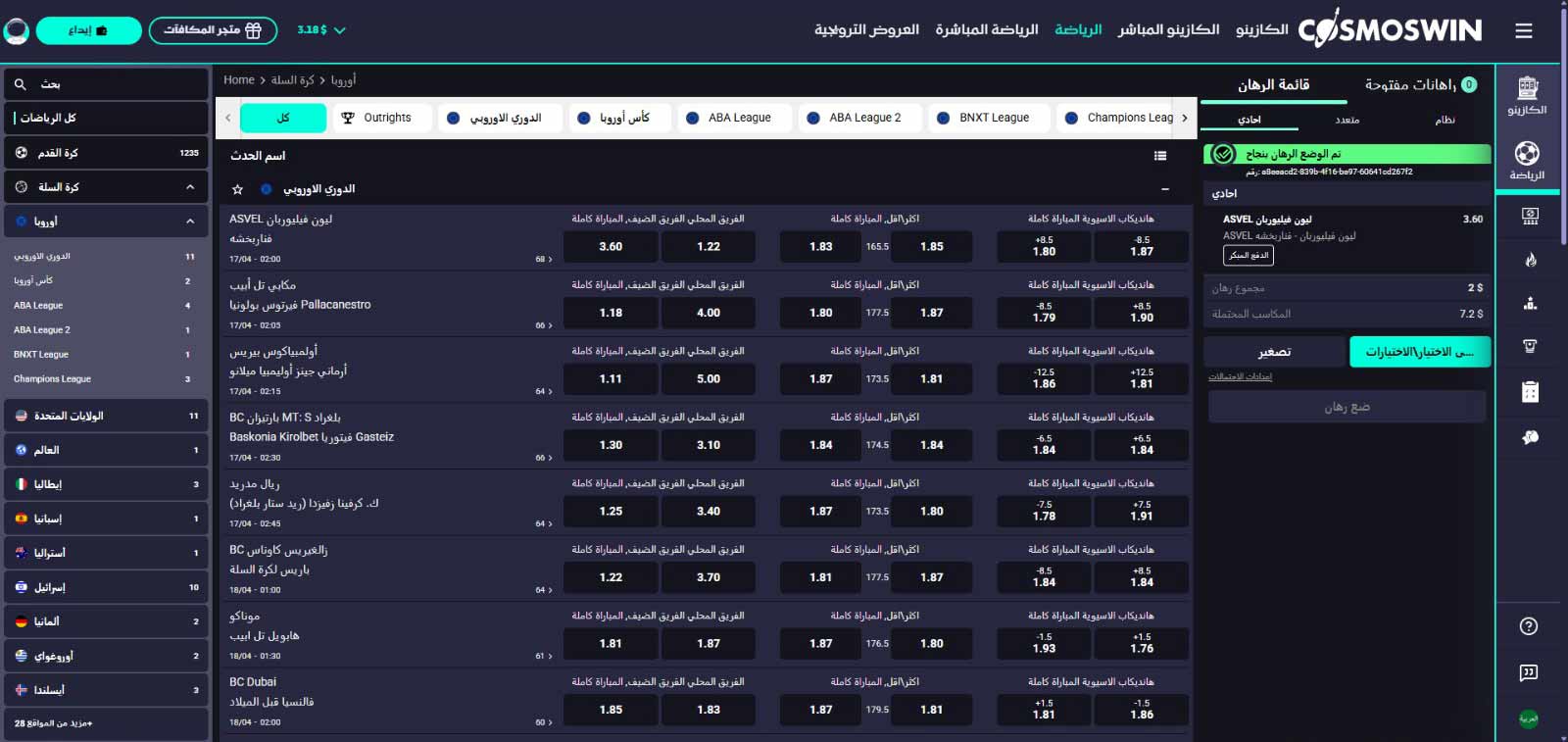
Task: Open the trophy tournaments sidebar icon
Action: pos(1530,346)
